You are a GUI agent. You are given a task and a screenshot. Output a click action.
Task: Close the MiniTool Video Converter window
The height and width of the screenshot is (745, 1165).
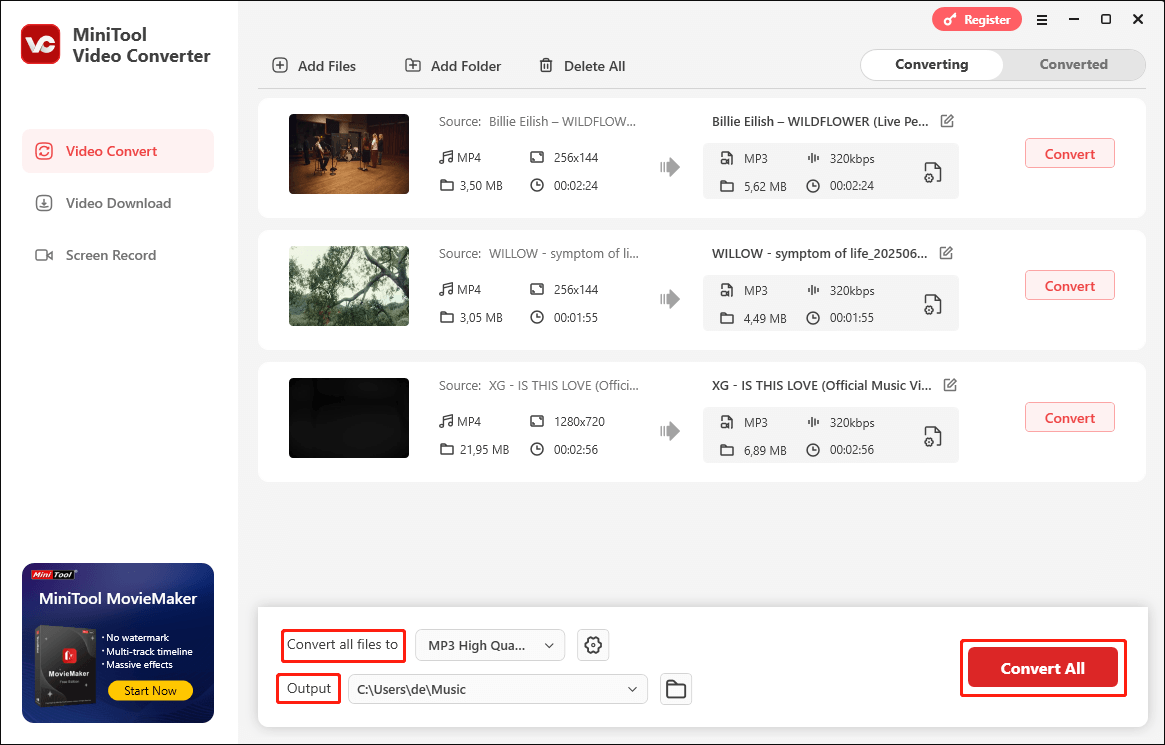coord(1138,20)
